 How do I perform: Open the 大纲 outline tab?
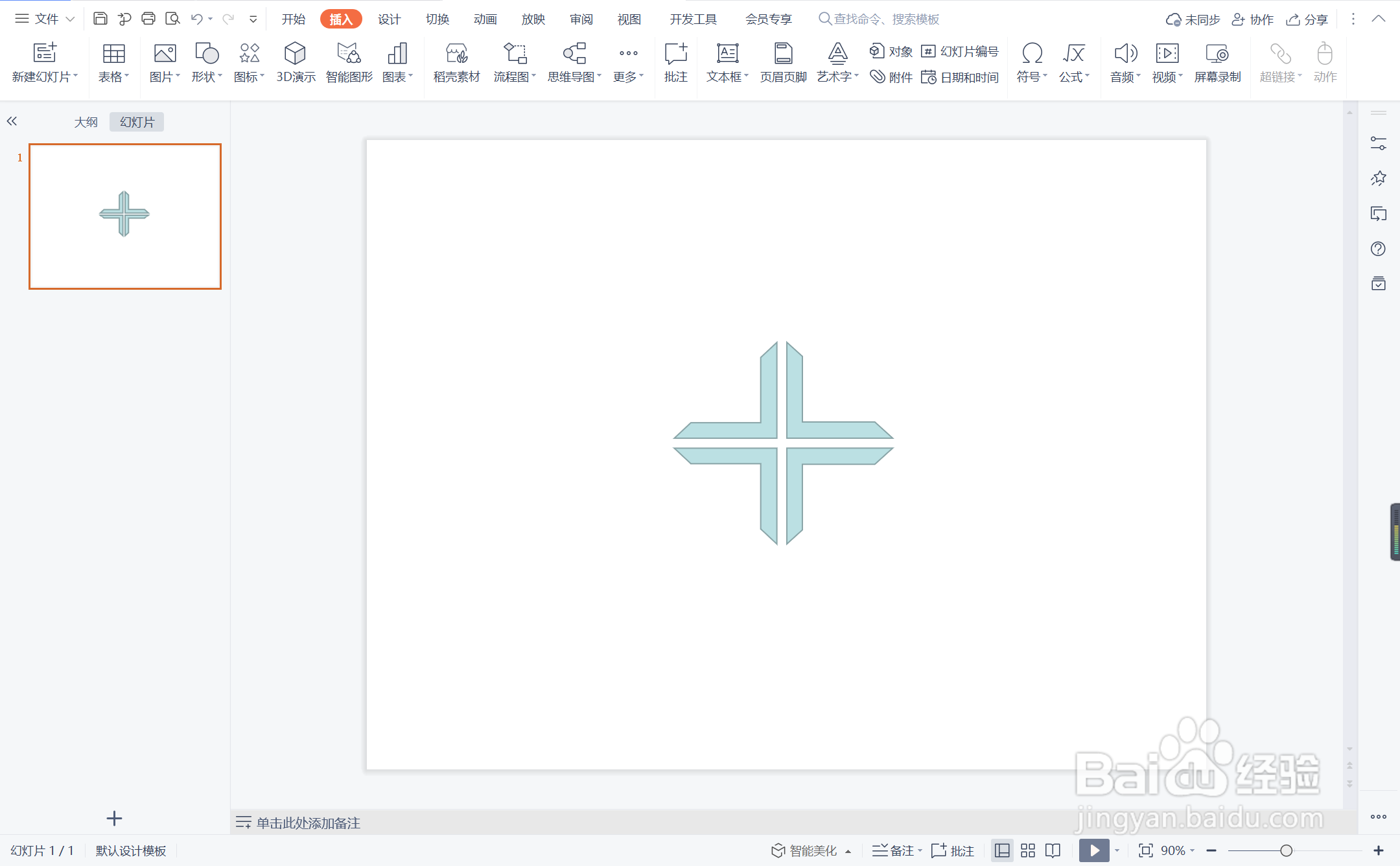[x=86, y=122]
